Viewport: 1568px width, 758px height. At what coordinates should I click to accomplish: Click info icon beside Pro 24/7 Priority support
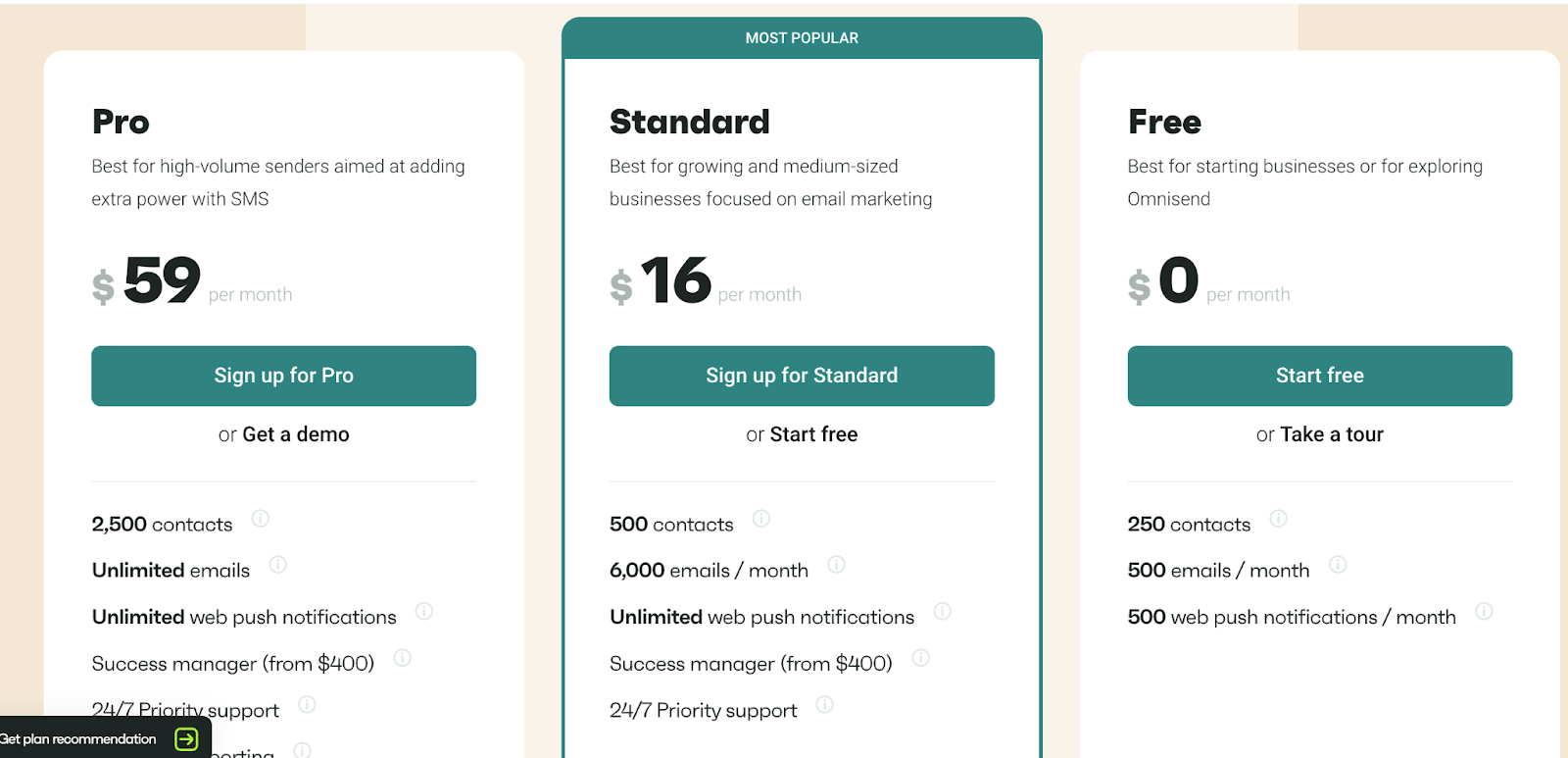click(306, 705)
